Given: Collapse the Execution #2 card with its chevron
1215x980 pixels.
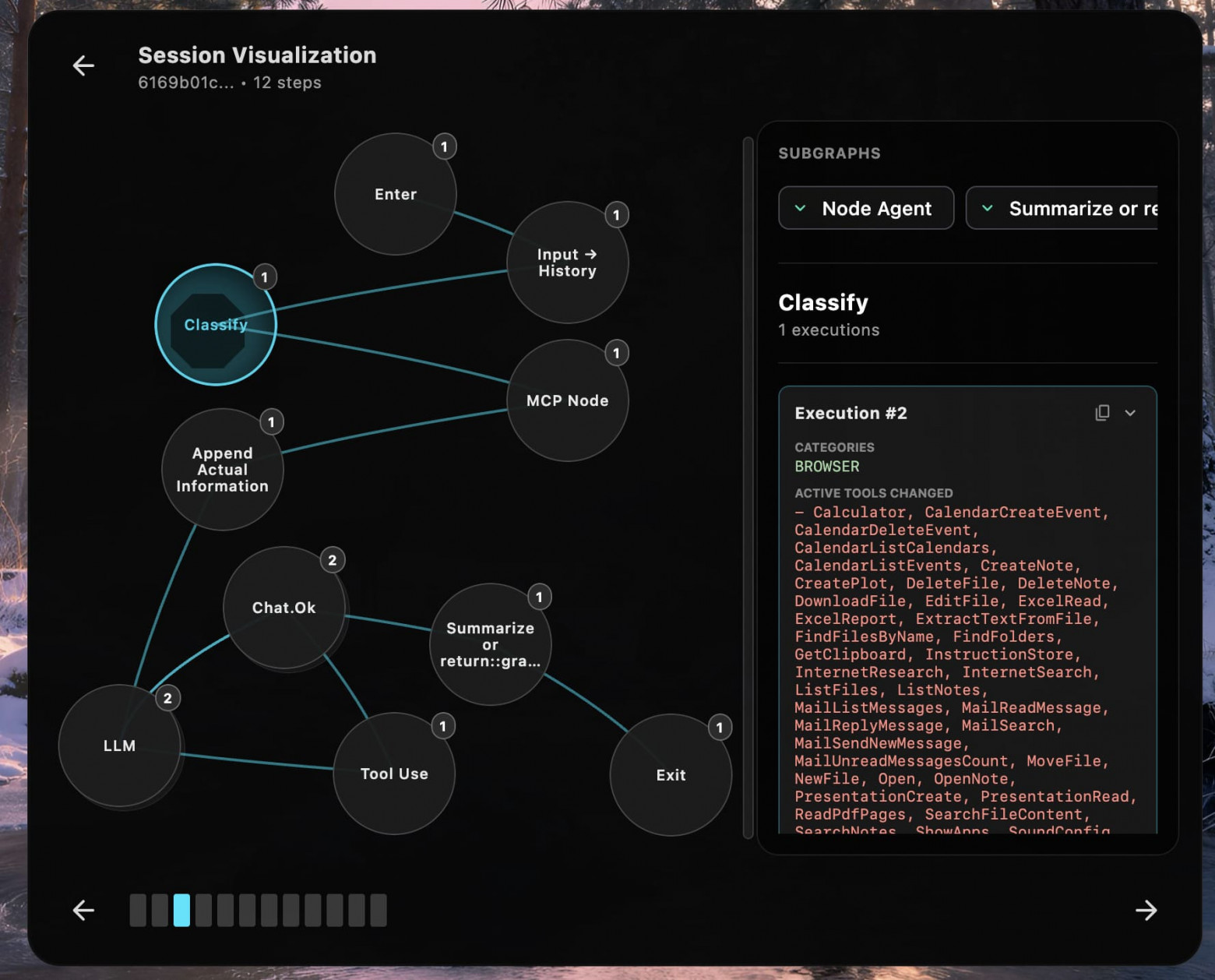Looking at the screenshot, I should pos(1130,413).
